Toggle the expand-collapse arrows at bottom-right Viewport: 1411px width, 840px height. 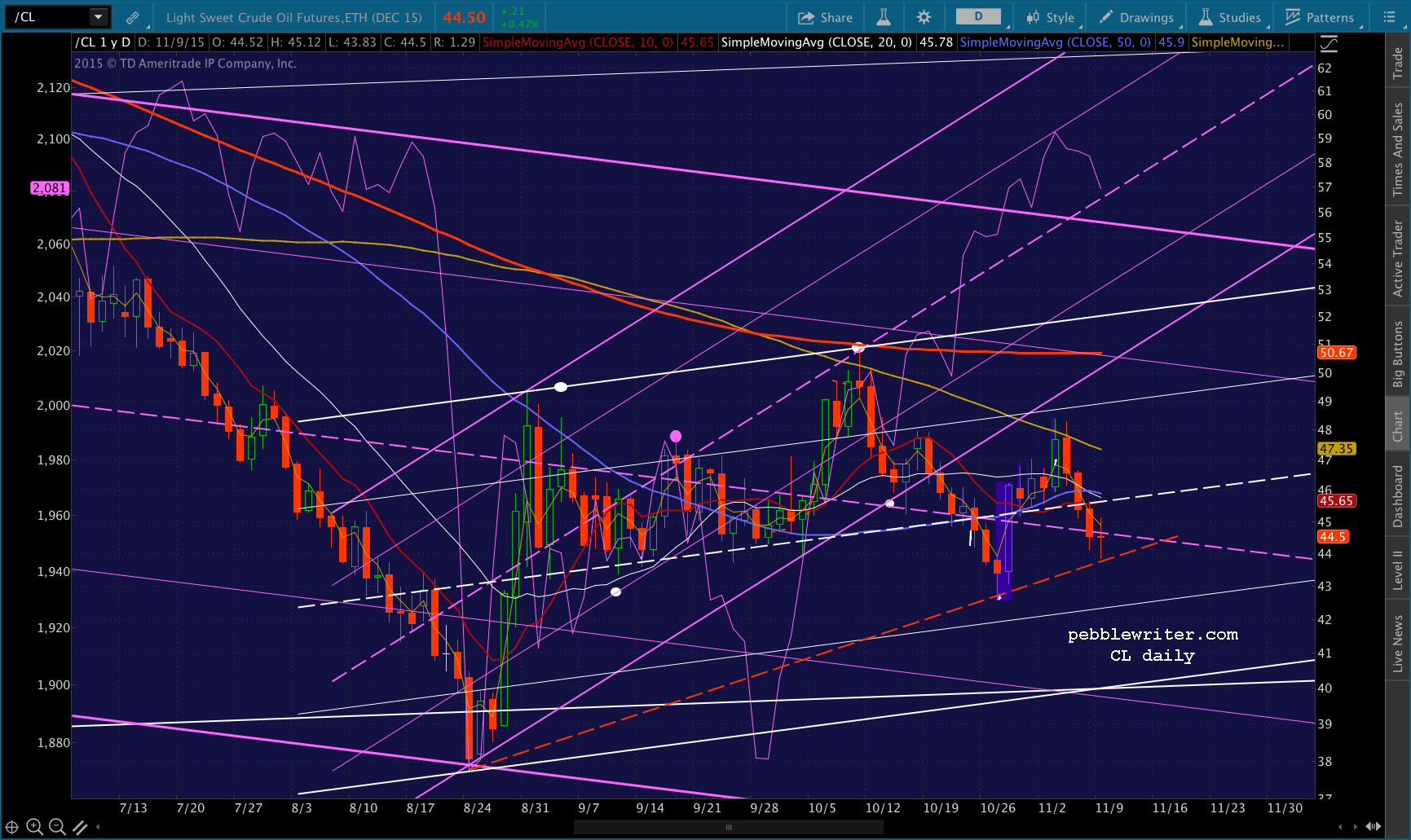pyautogui.click(x=1374, y=827)
